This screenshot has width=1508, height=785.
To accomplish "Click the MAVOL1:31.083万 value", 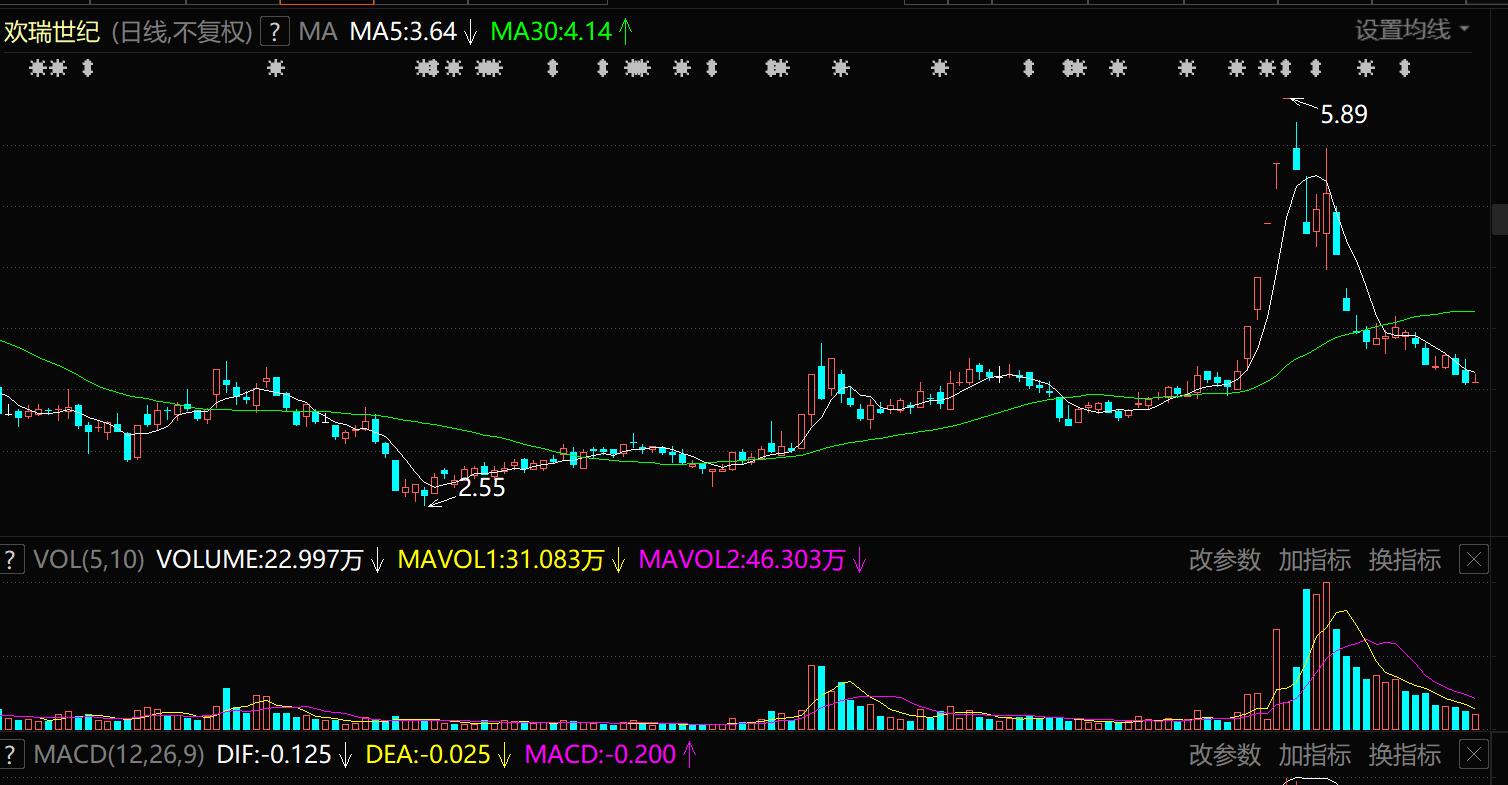I will click(501, 560).
